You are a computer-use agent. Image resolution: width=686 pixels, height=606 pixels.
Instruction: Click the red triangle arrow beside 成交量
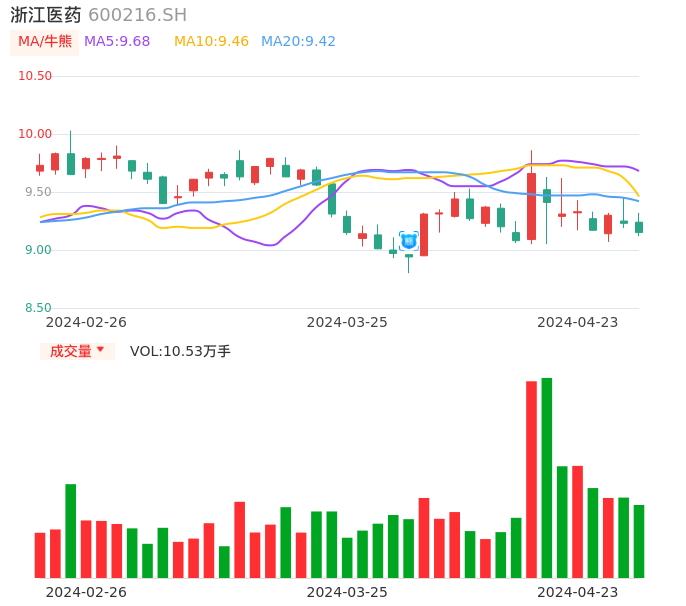(100, 350)
